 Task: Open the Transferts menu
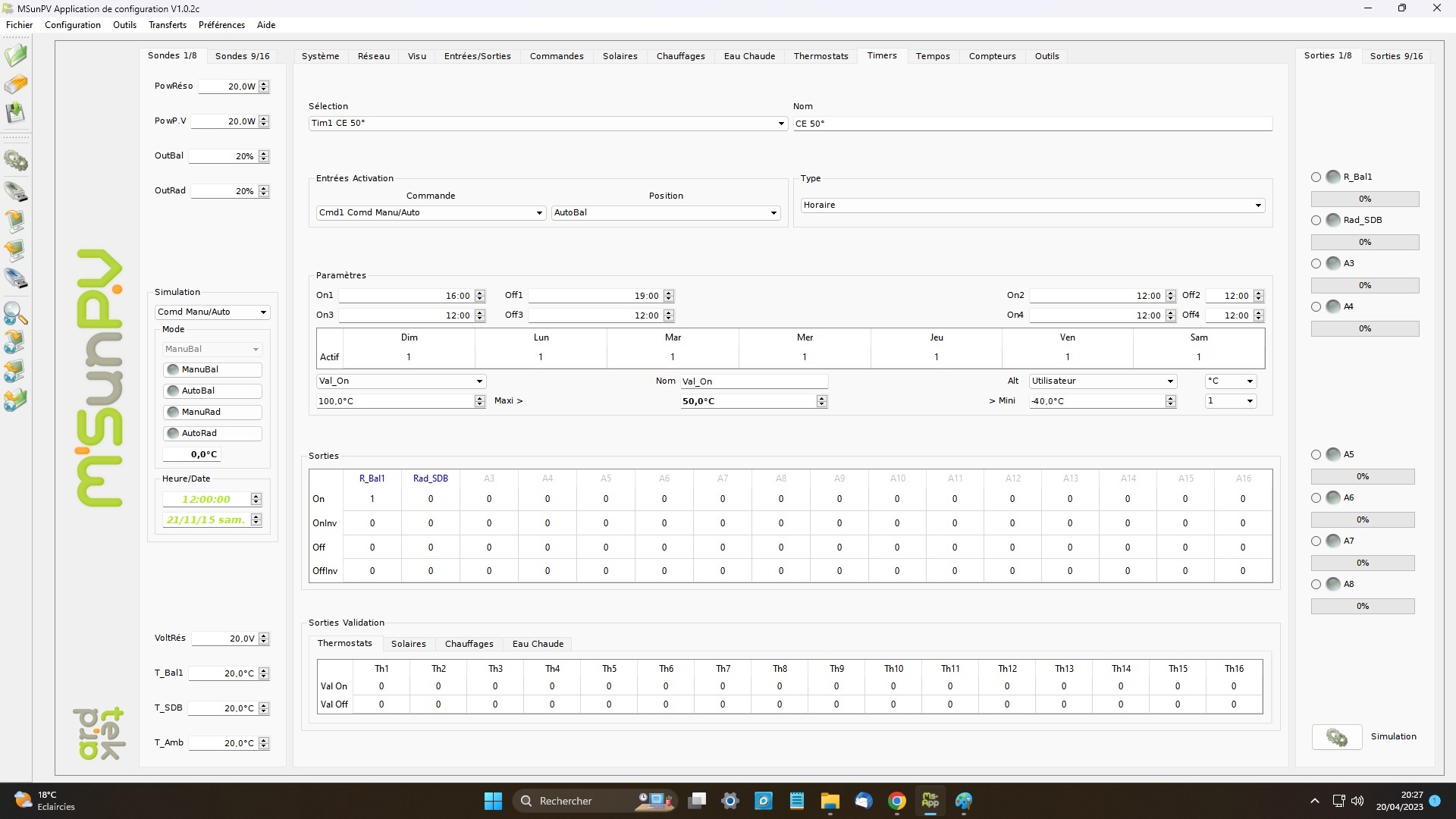click(x=167, y=25)
